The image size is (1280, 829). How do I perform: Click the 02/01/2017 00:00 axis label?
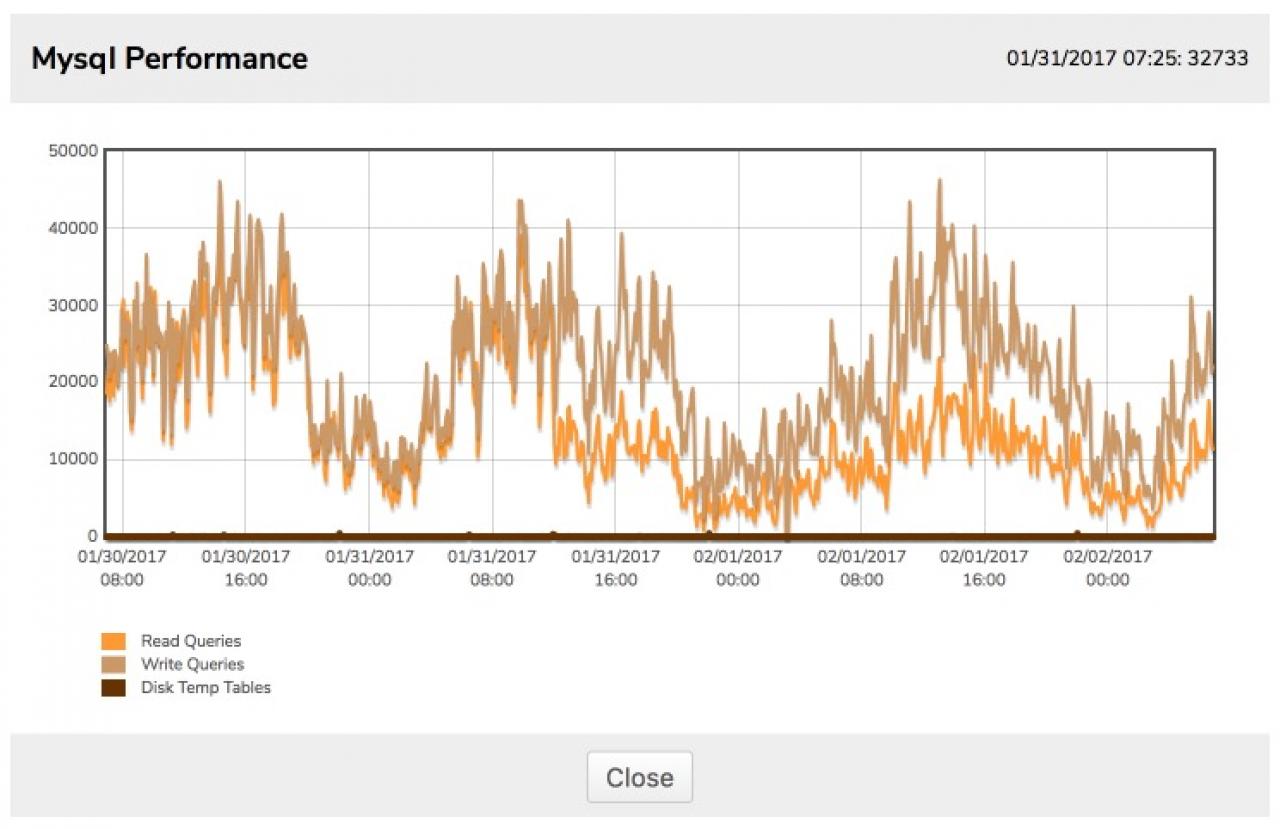[738, 568]
